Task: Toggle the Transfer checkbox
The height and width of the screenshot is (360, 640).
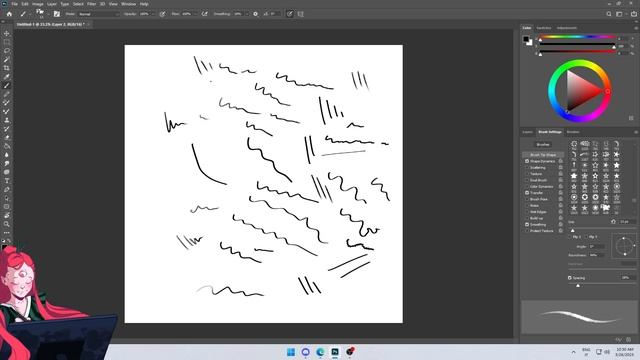Action: click(x=527, y=193)
